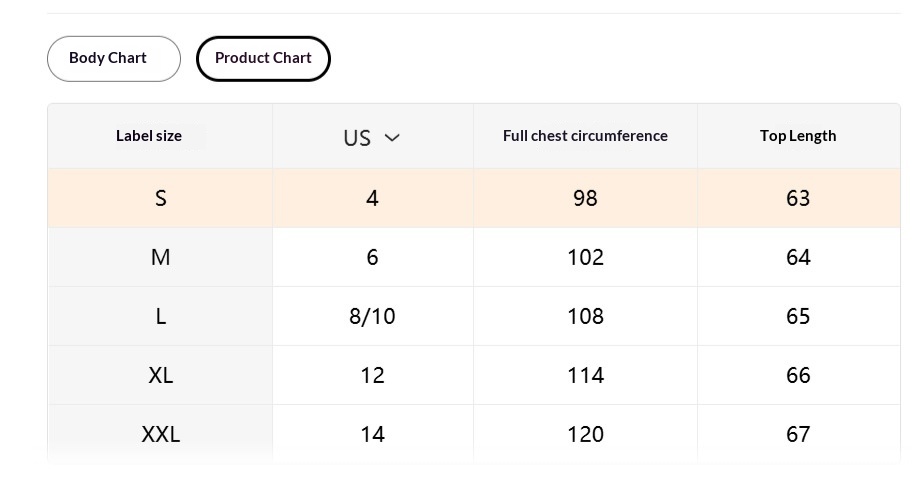Screen dimensions: 912x495
Task: Click US size 14 cell
Action: (372, 434)
